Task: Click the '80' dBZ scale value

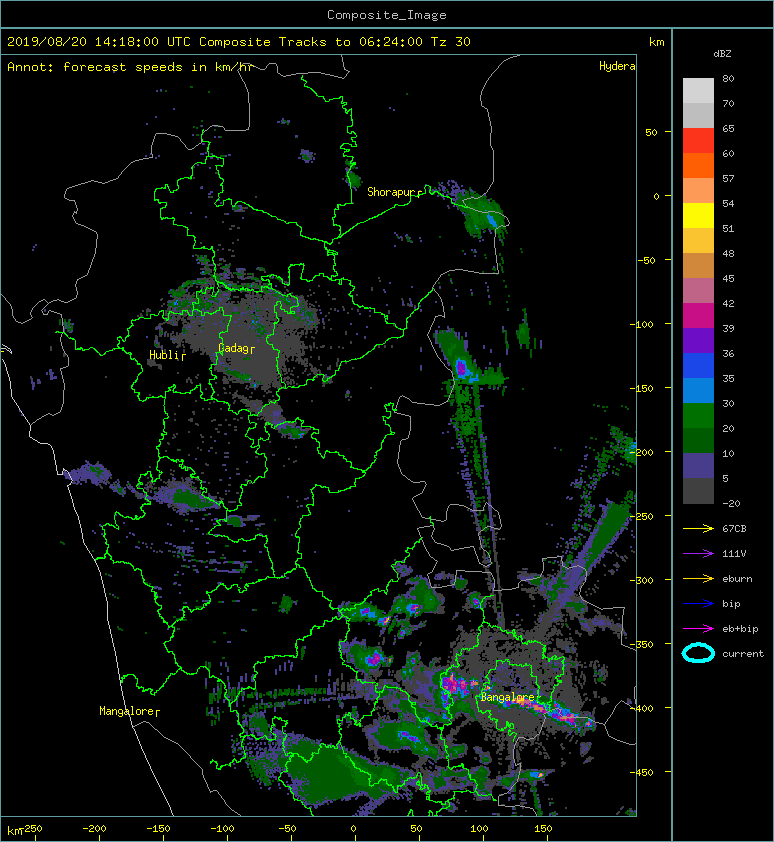Action: coord(728,78)
